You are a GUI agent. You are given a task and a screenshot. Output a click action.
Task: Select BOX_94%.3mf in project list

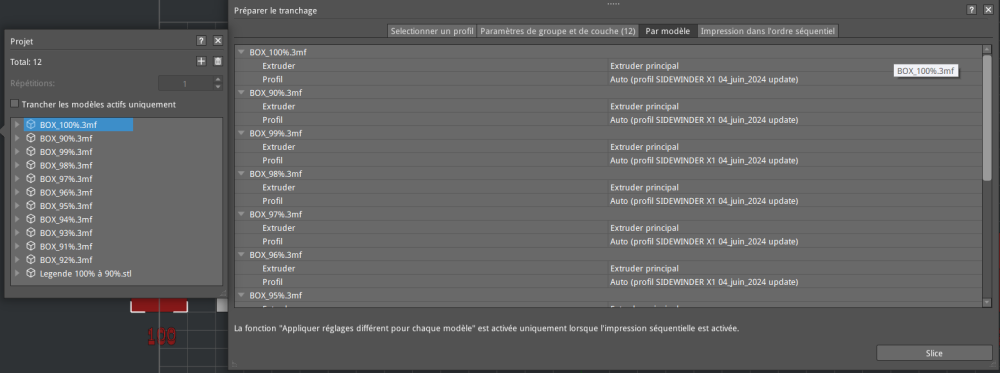[66, 219]
